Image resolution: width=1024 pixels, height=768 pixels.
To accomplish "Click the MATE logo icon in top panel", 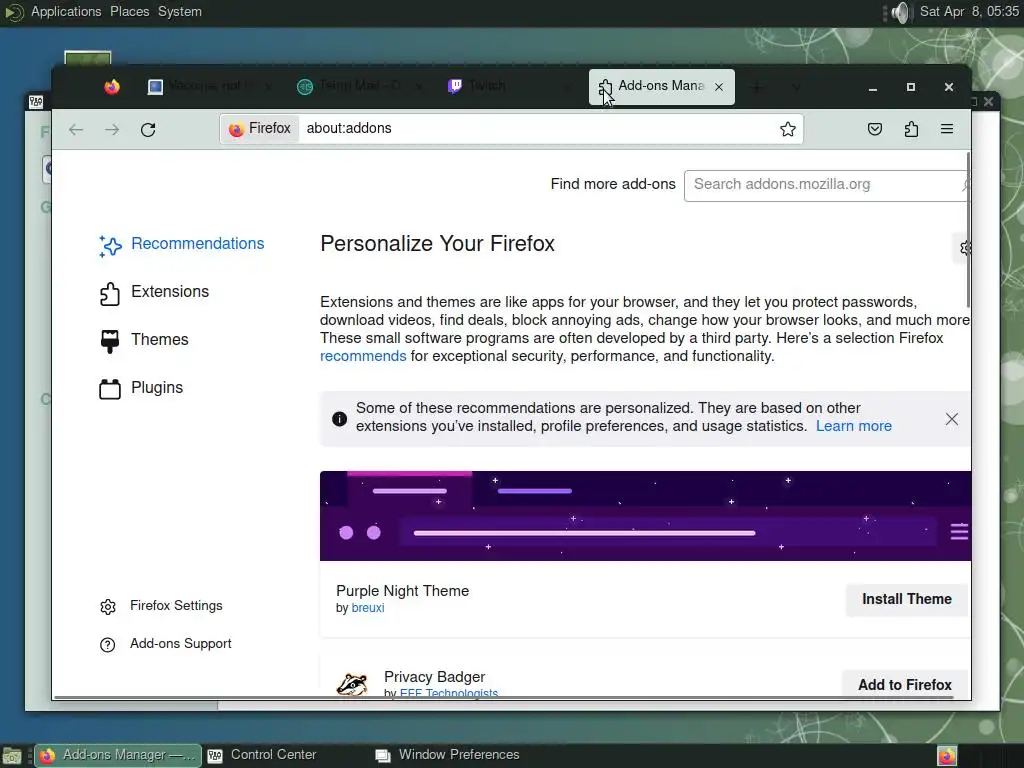I will (x=13, y=12).
